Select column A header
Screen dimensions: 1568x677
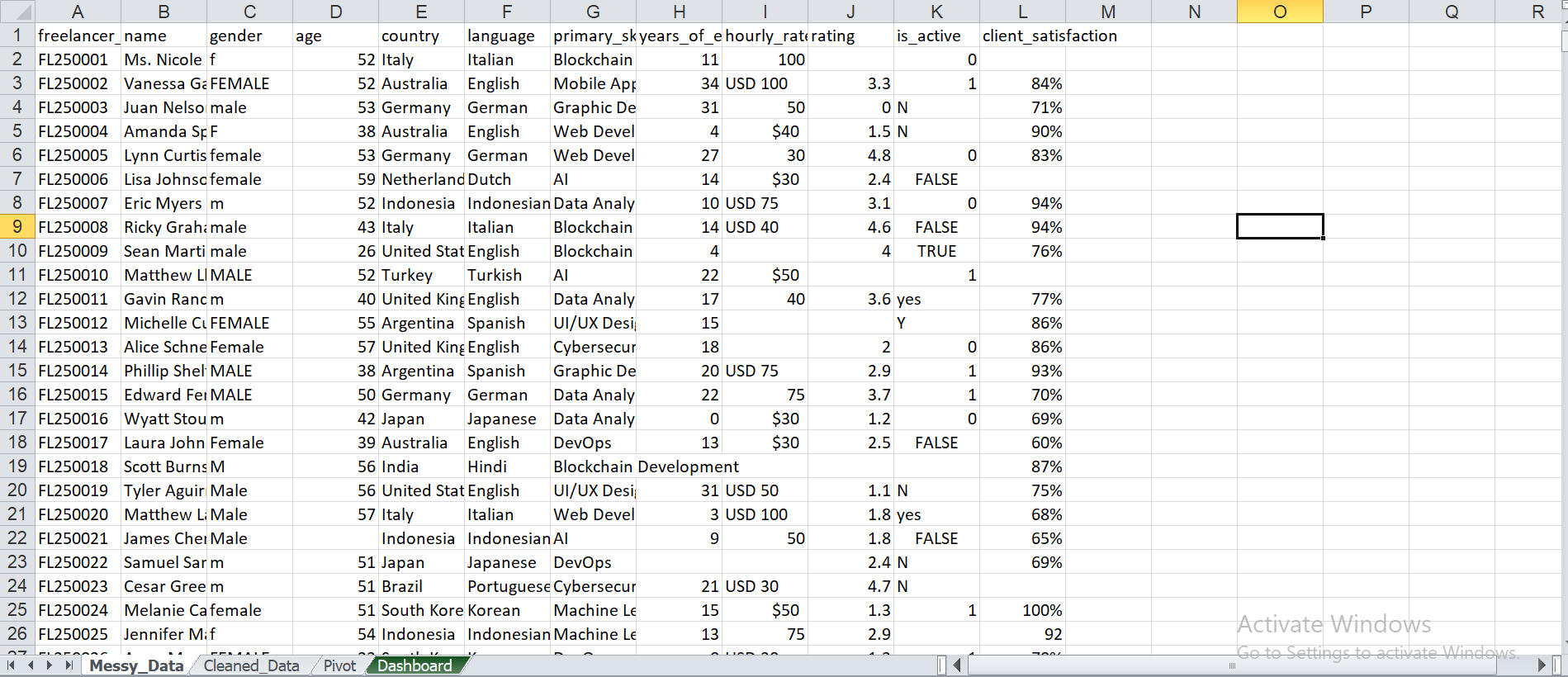coord(78,12)
